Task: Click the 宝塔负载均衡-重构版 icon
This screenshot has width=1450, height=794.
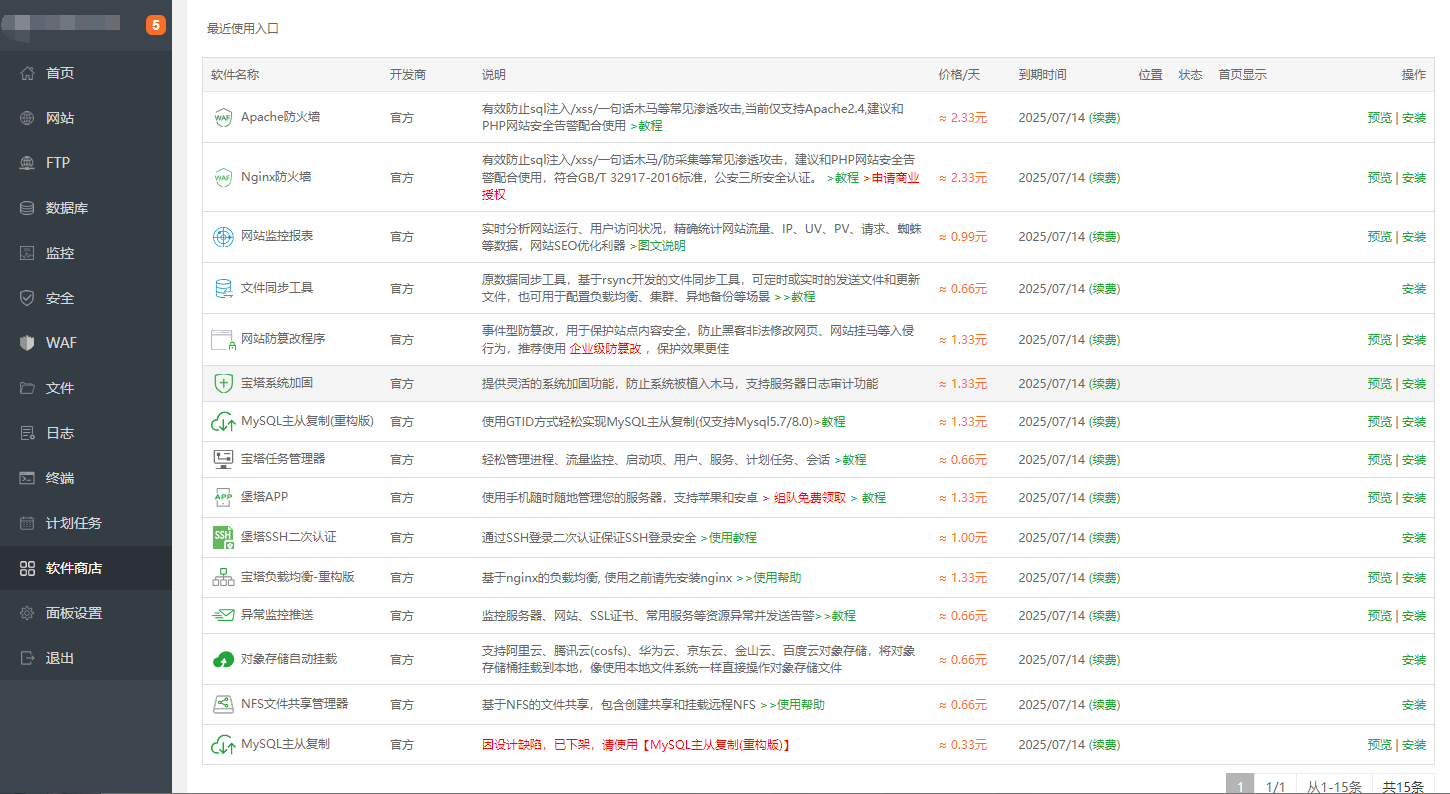Action: tap(222, 577)
